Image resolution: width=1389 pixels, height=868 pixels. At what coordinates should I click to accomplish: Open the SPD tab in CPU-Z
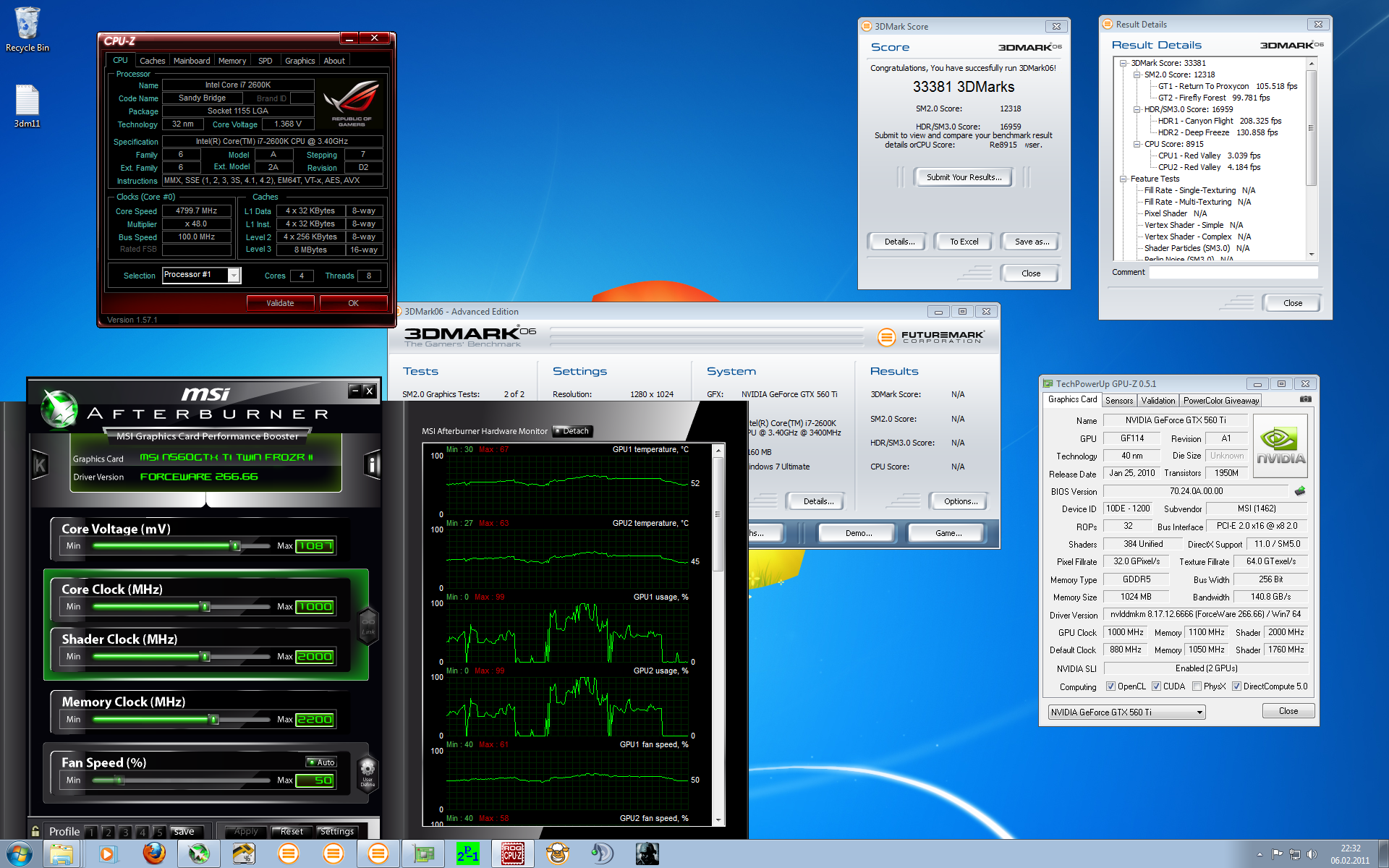(266, 61)
